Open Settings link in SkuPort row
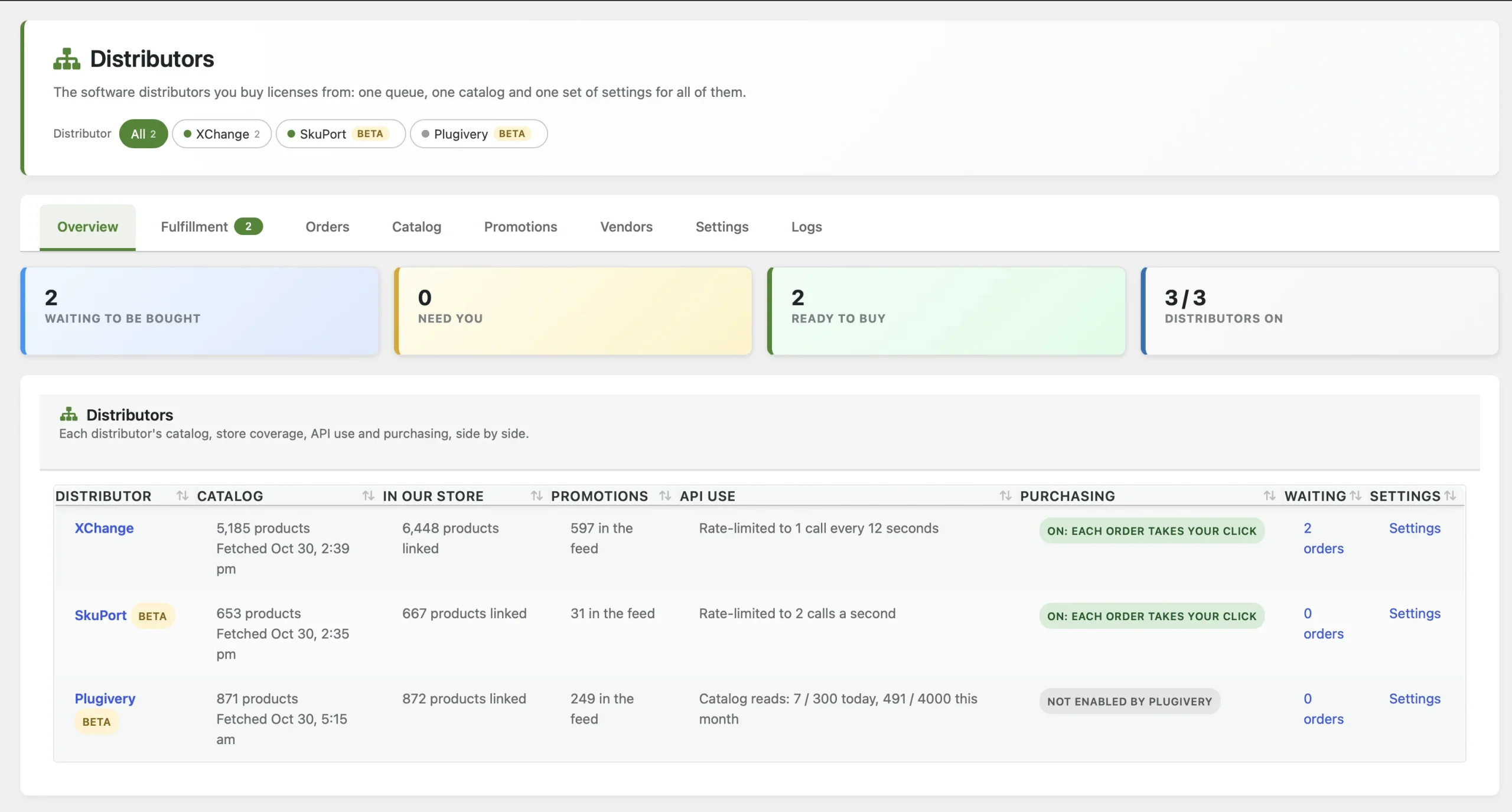Screen dimensions: 1512x812 pyautogui.click(x=1415, y=613)
